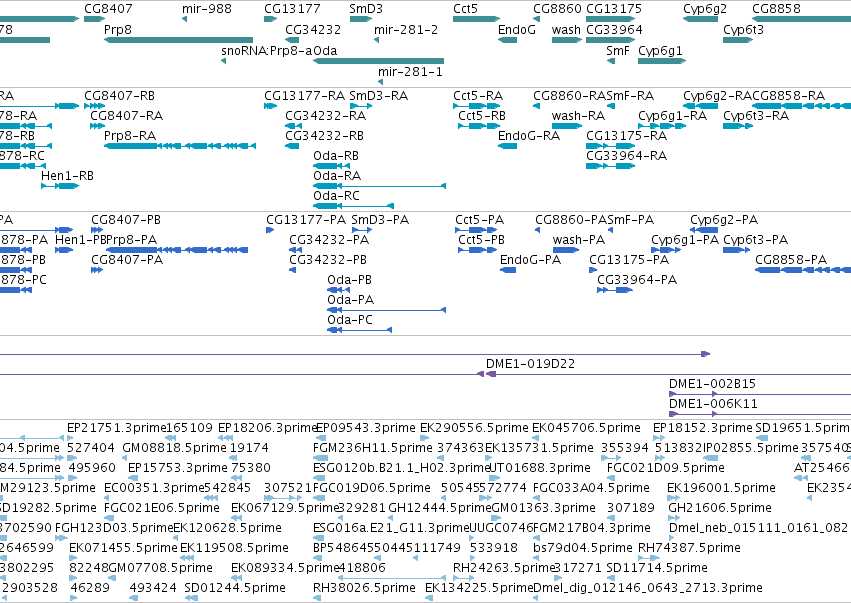Select the CG13175-RA transcript label
This screenshot has height=603, width=851.
click(x=626, y=136)
